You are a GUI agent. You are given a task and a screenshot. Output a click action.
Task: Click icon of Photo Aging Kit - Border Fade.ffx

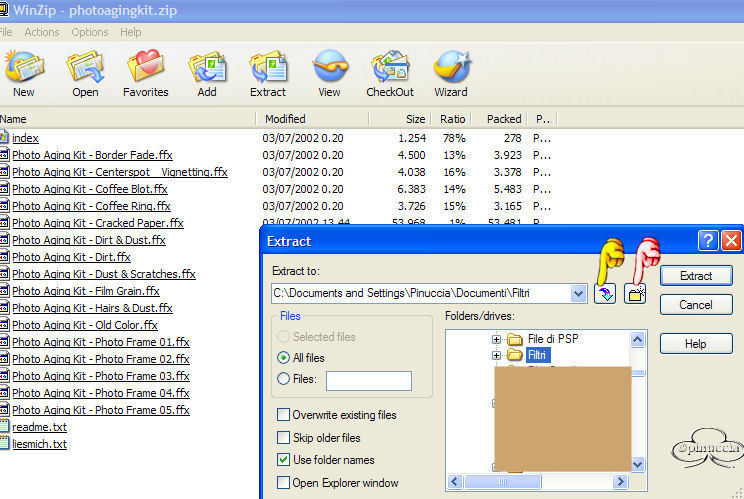click(x=4, y=155)
